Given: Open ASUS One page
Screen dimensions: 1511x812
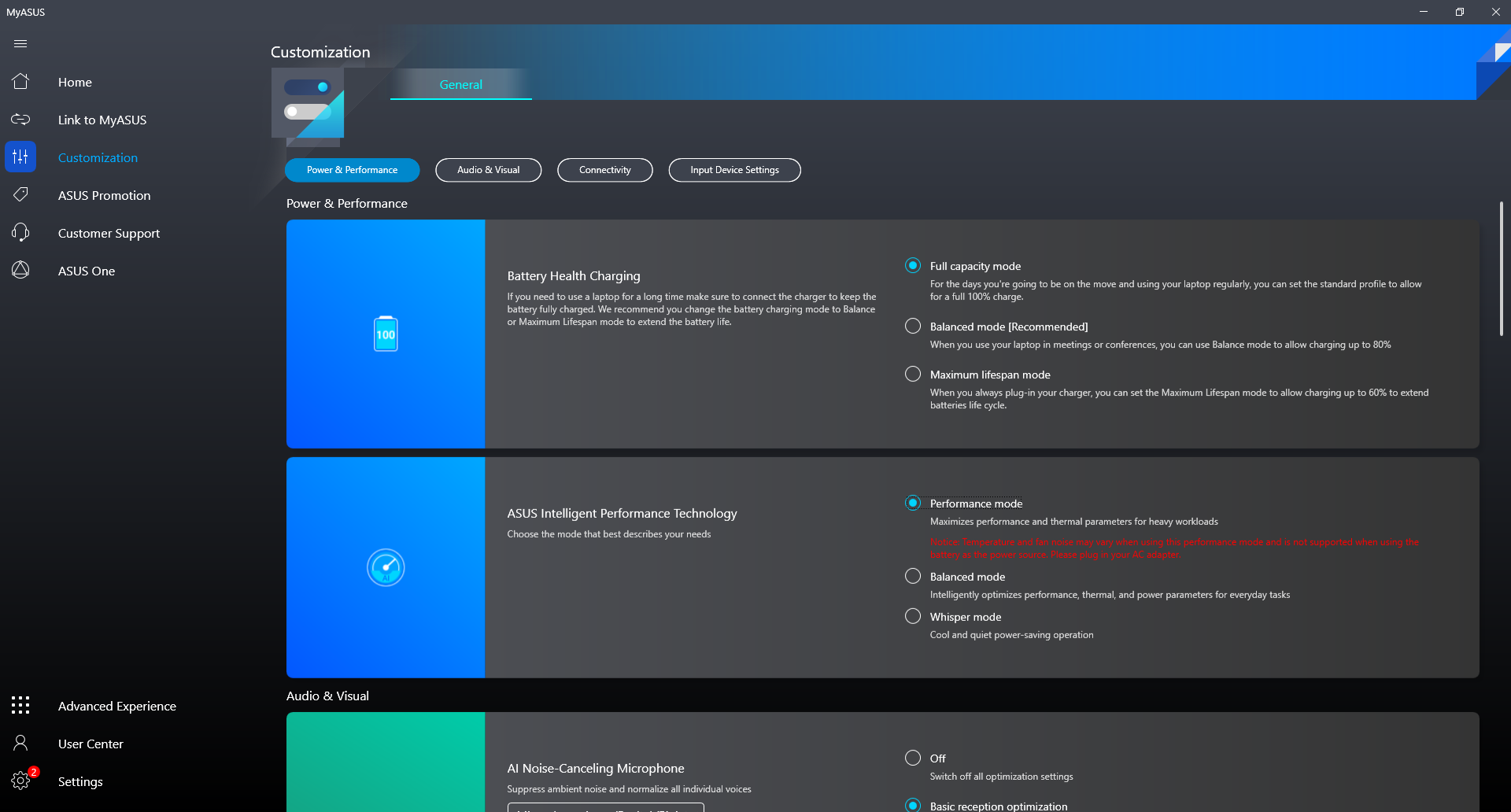Looking at the screenshot, I should pos(87,271).
